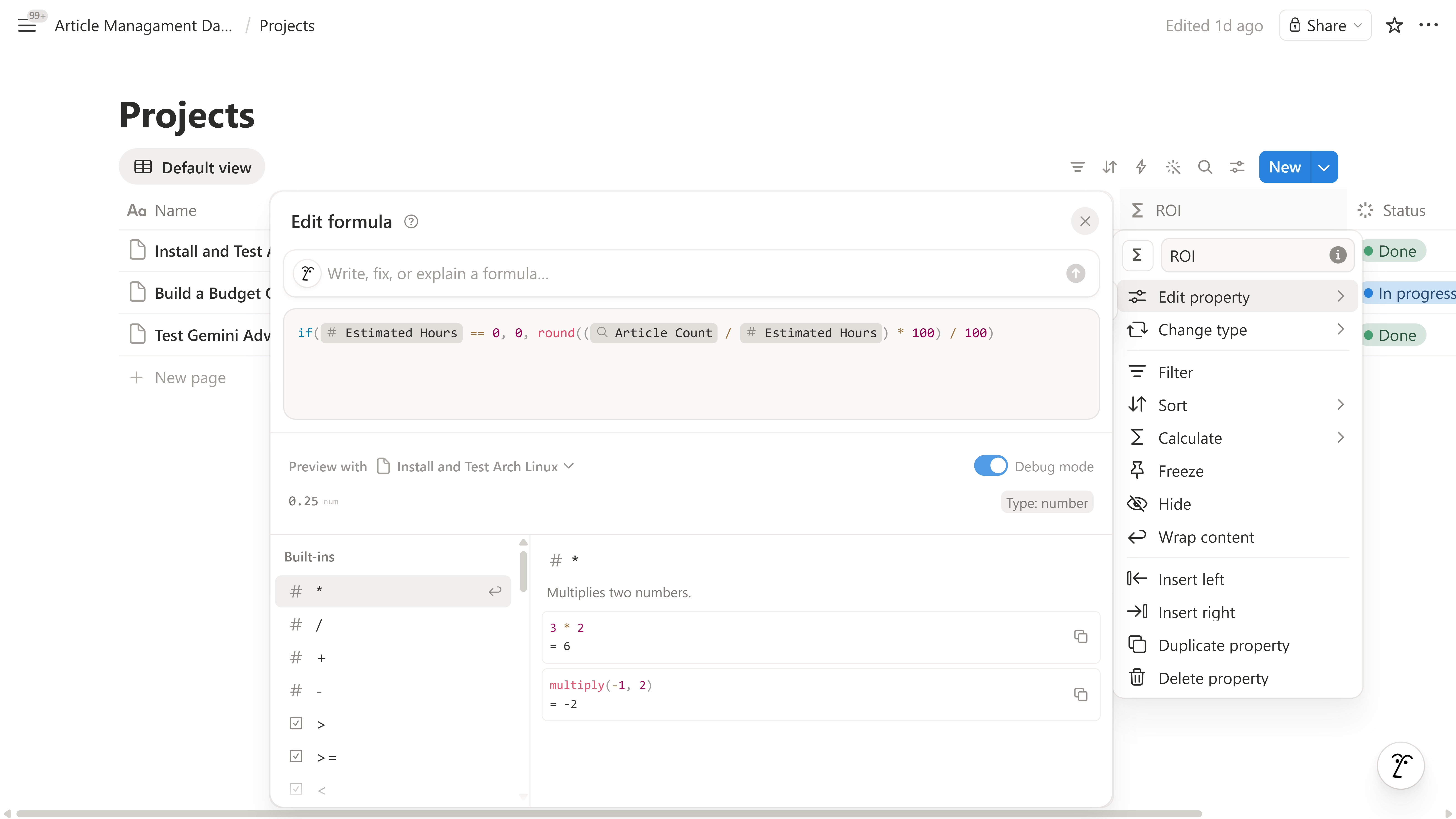Open the three-dot page options menu
The height and width of the screenshot is (819, 1456).
1428,25
